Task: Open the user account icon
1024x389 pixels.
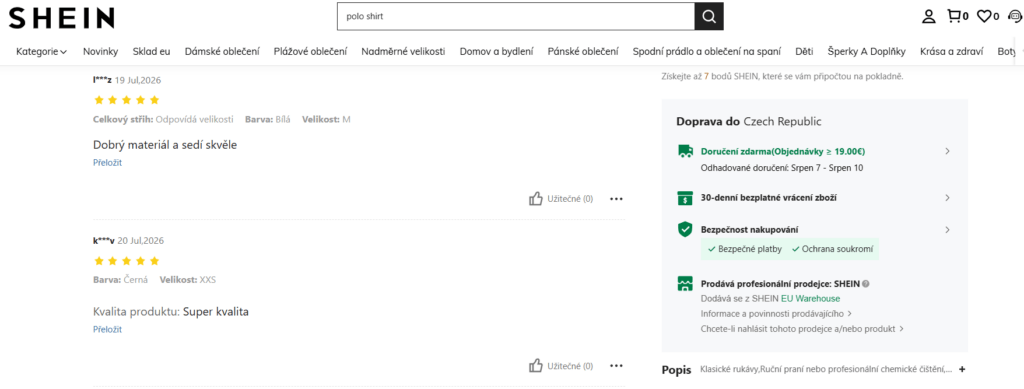Action: click(929, 16)
